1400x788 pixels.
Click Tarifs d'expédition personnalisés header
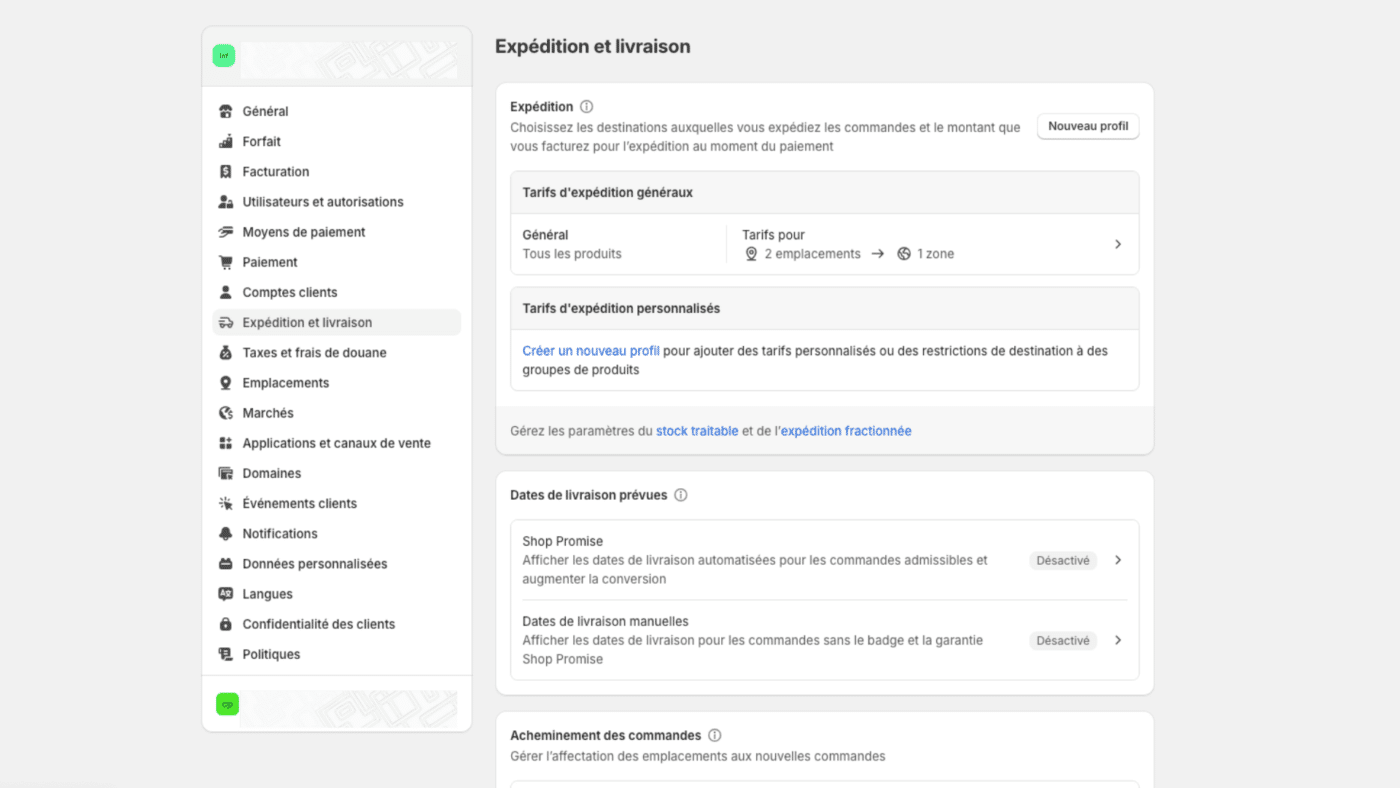(621, 308)
